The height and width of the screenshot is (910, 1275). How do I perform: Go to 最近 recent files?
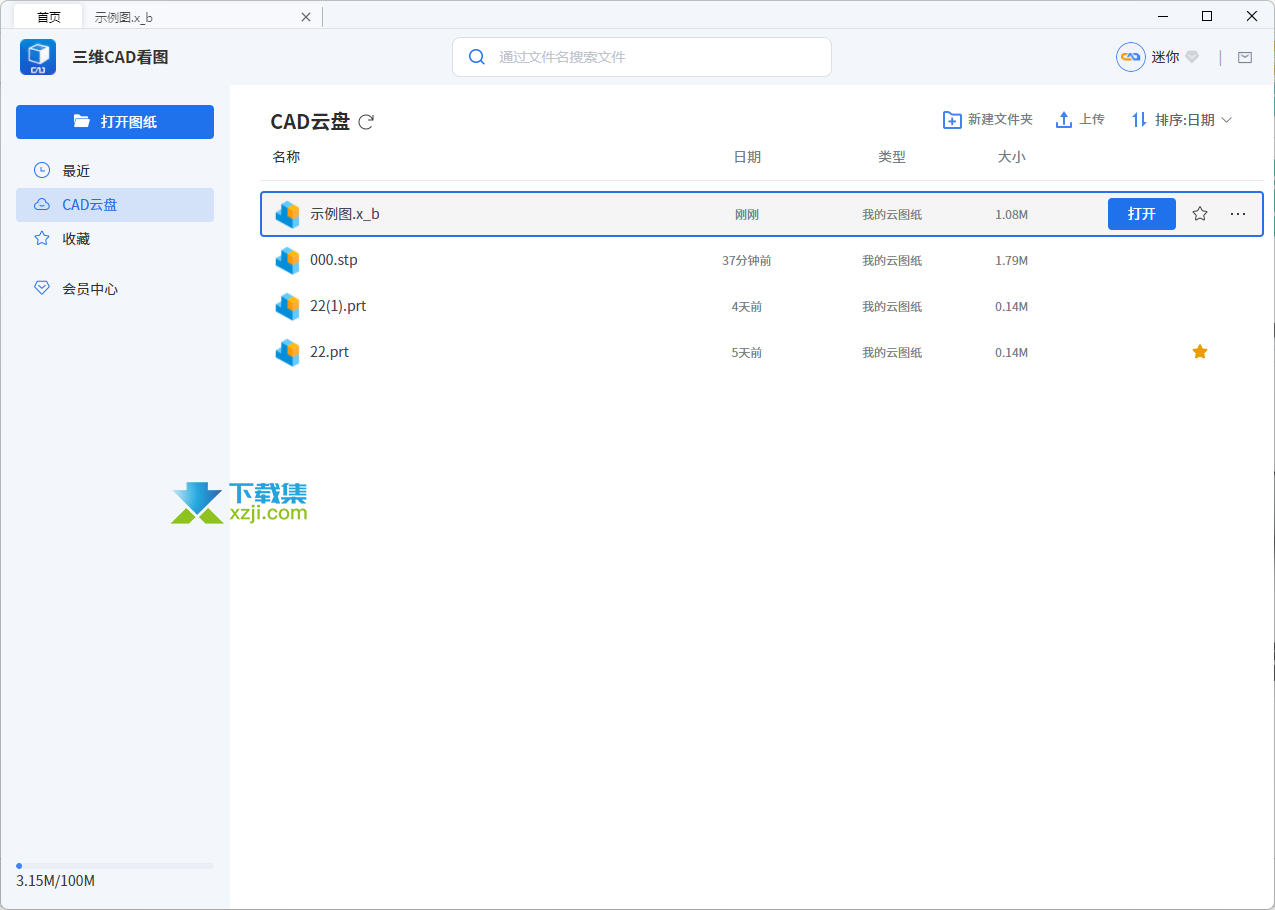pyautogui.click(x=115, y=171)
